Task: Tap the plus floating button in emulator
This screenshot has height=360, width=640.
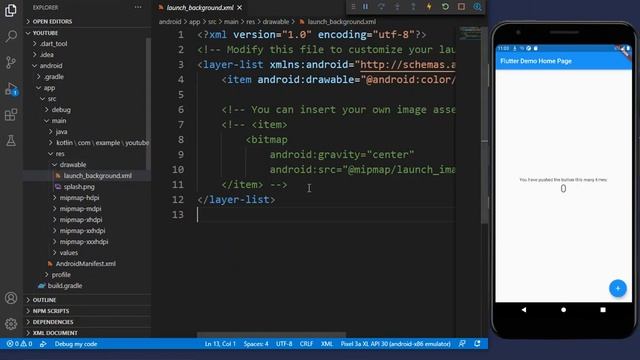Action: click(618, 288)
